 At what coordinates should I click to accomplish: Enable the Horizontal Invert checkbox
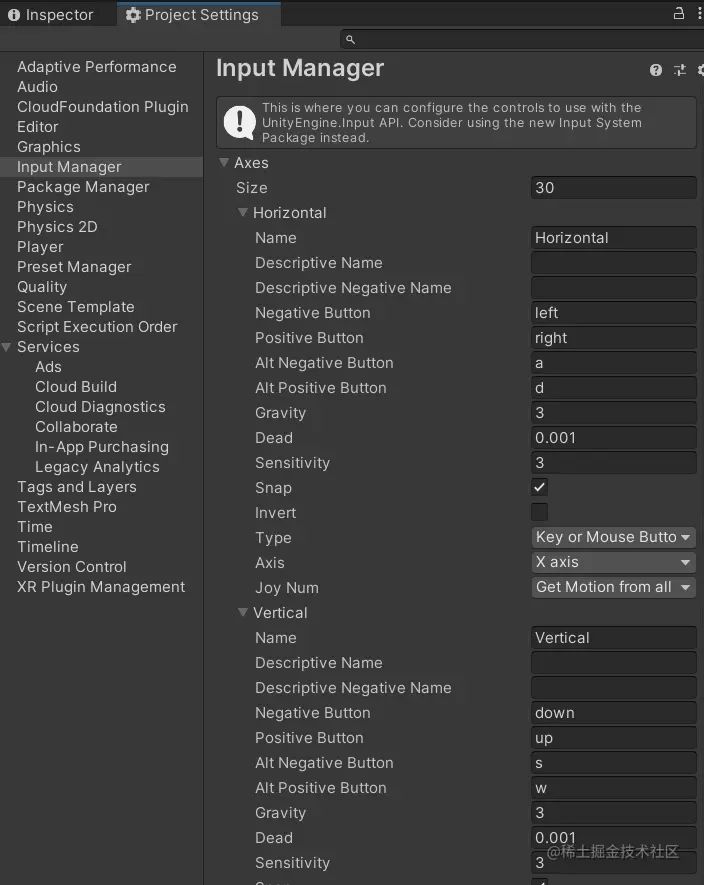pyautogui.click(x=540, y=512)
